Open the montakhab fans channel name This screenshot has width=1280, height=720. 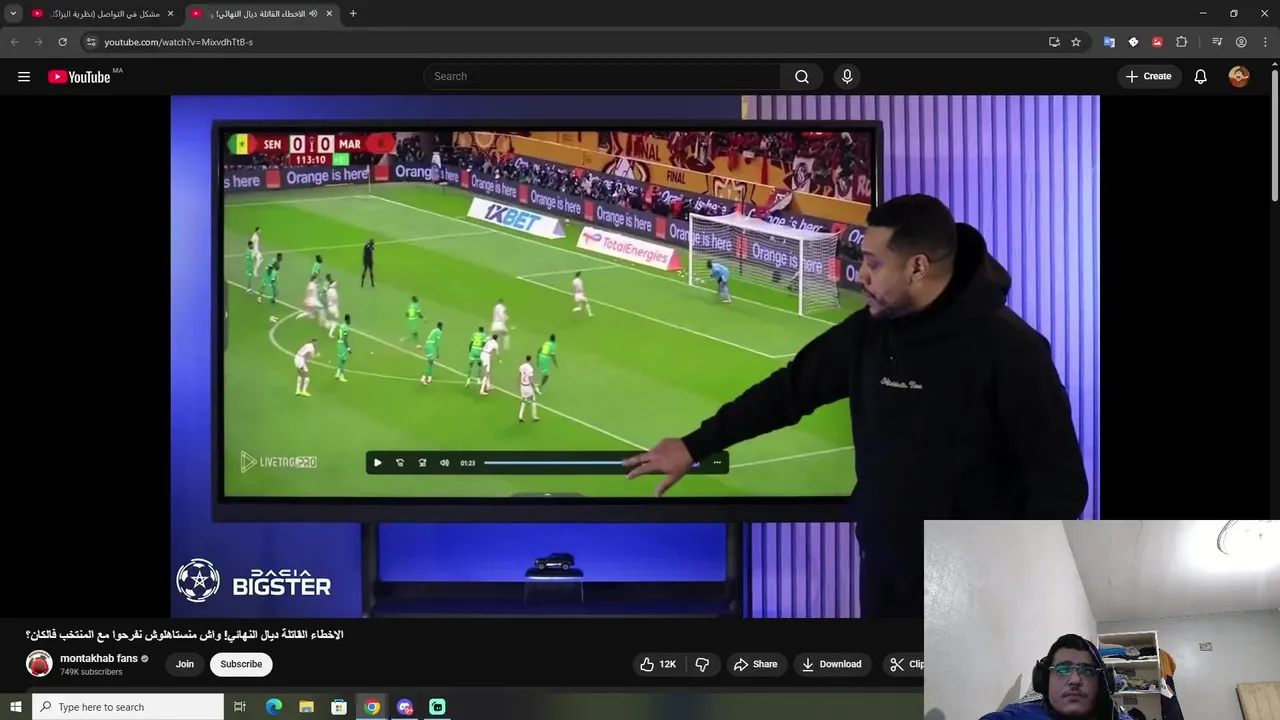(99, 658)
